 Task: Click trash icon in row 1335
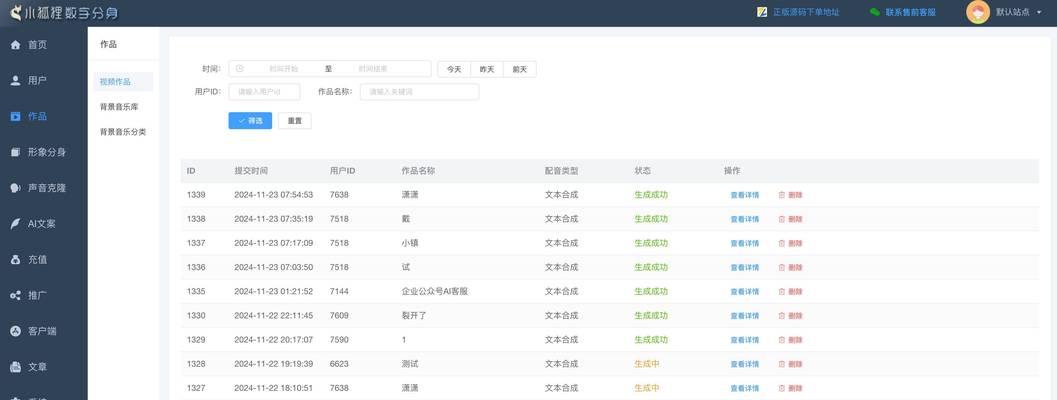pos(782,292)
